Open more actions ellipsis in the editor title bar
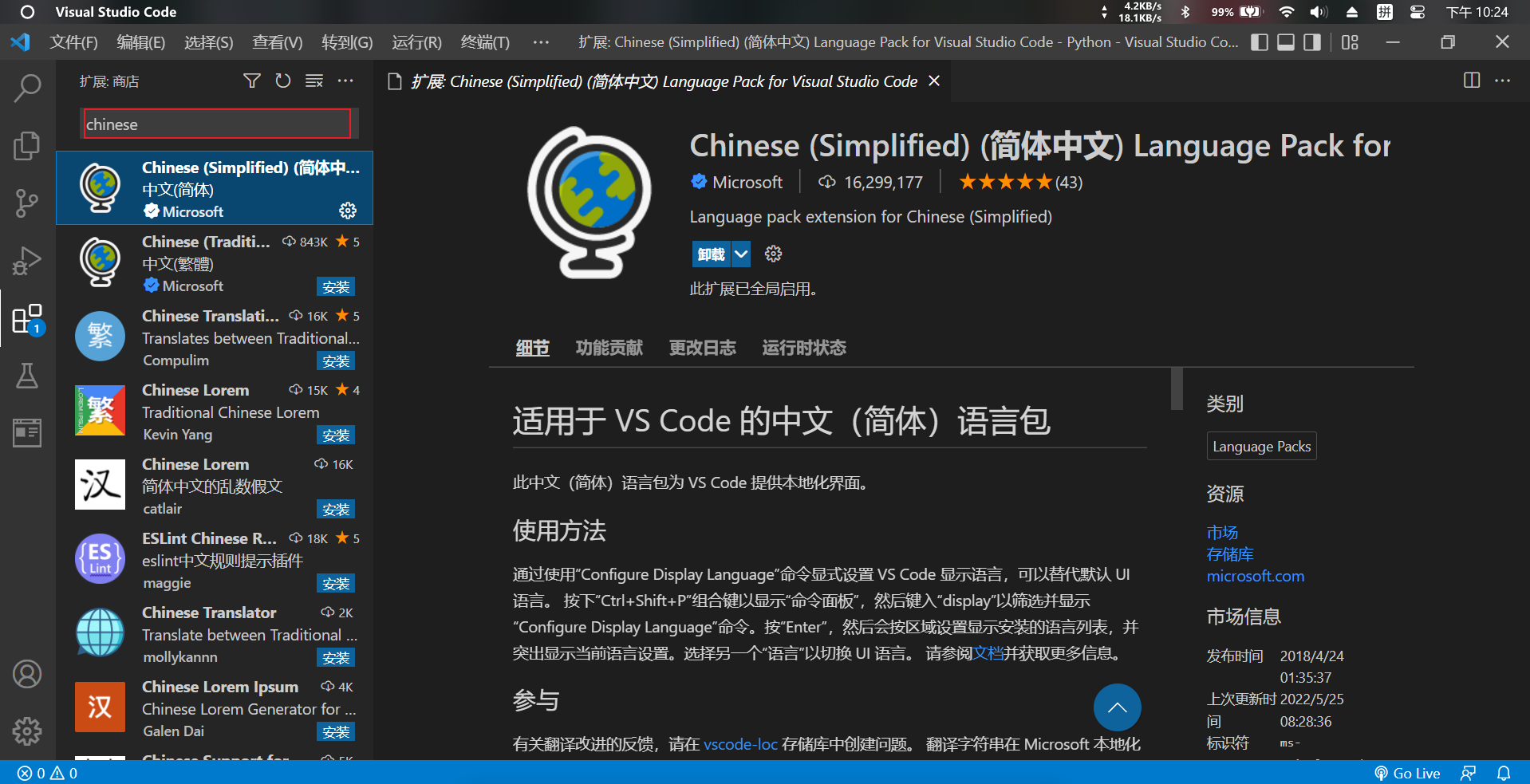 pos(1503,81)
